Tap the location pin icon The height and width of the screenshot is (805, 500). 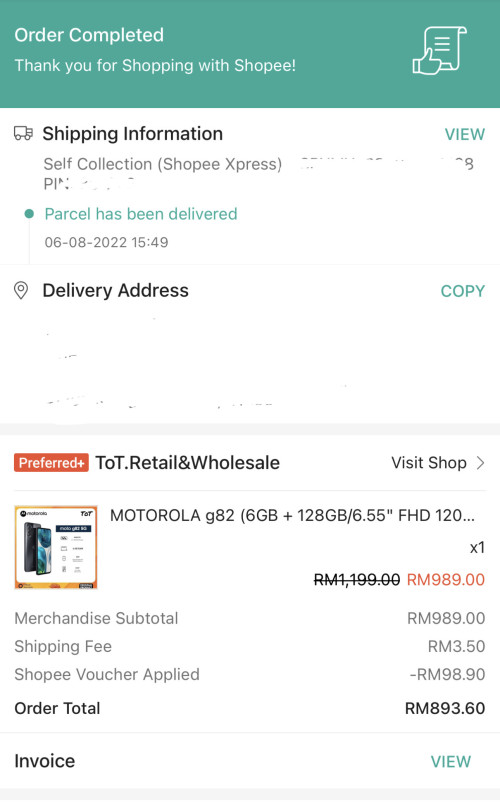21,291
